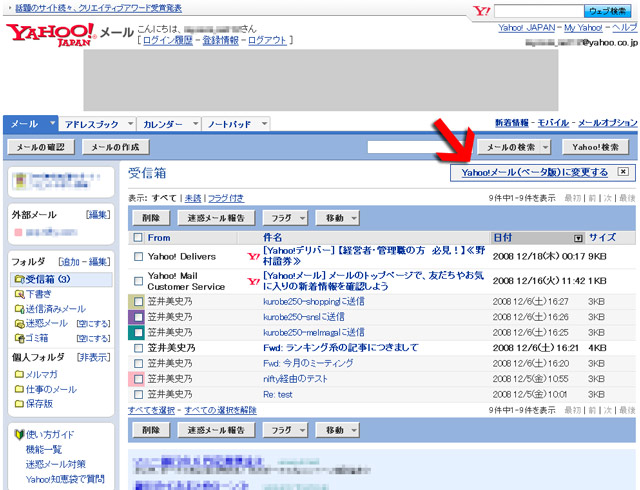Screen dimensions: 640x490
Task: Empty trash via ゴミ箱 [空にする] link
Action: [93, 339]
